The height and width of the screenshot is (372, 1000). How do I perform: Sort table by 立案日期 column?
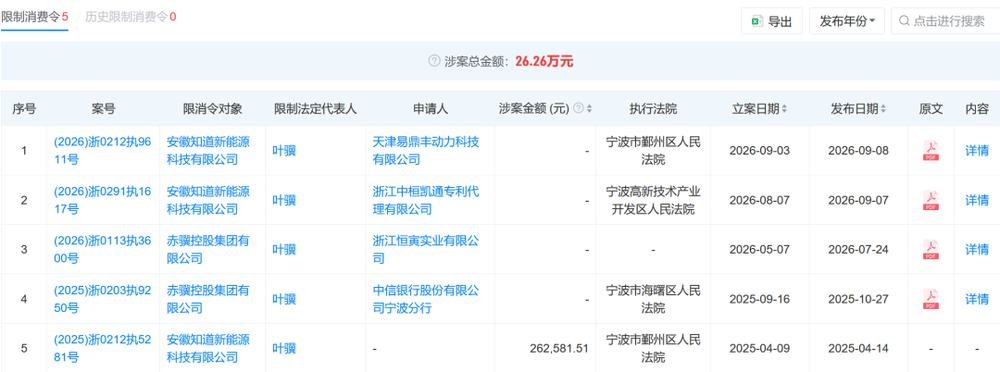point(784,109)
